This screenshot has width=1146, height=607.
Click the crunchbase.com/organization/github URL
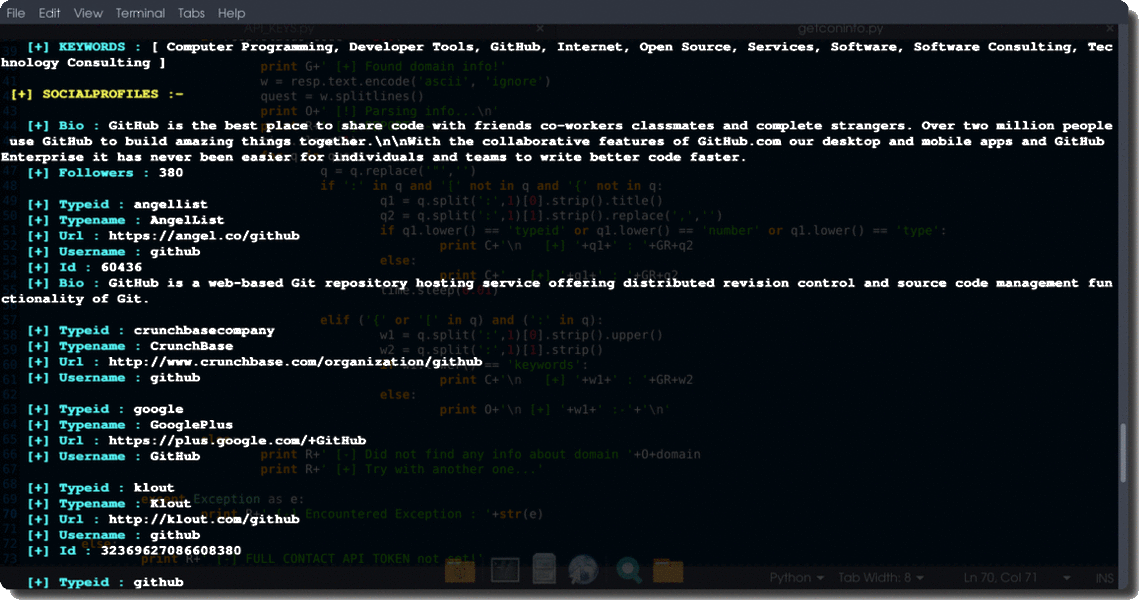[x=295, y=362]
